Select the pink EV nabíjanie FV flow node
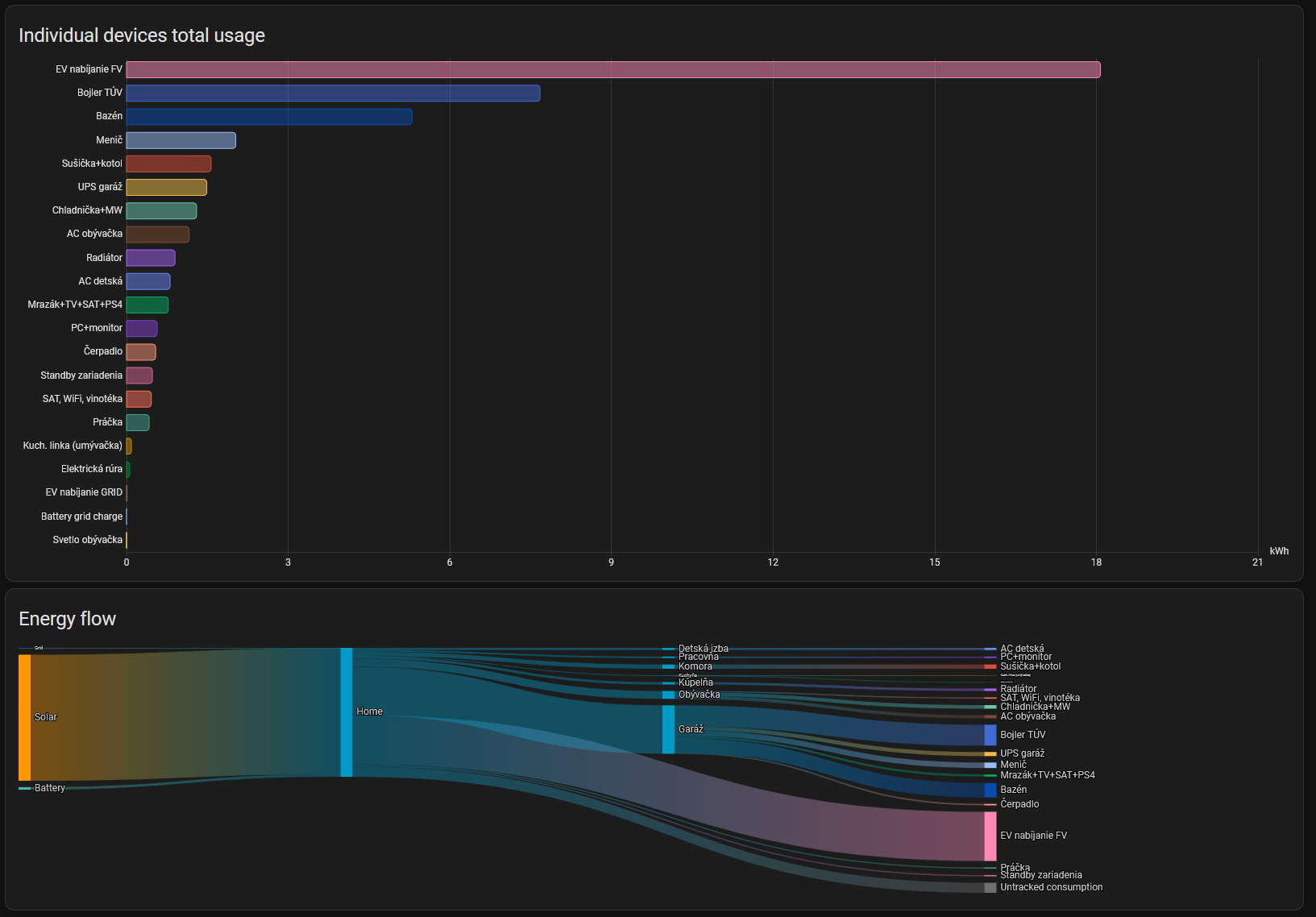 (x=990, y=836)
